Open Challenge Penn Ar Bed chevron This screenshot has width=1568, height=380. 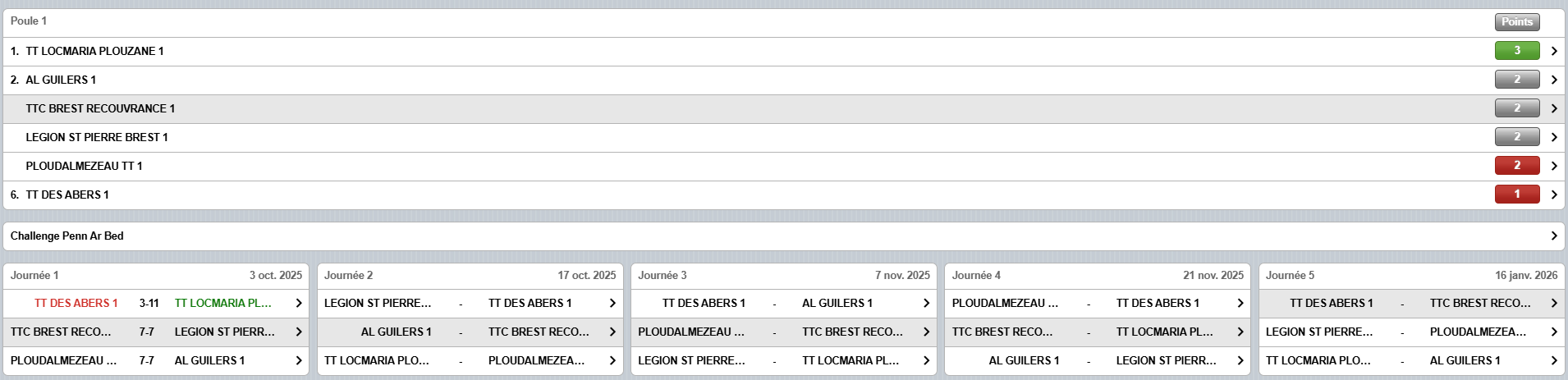point(1553,236)
